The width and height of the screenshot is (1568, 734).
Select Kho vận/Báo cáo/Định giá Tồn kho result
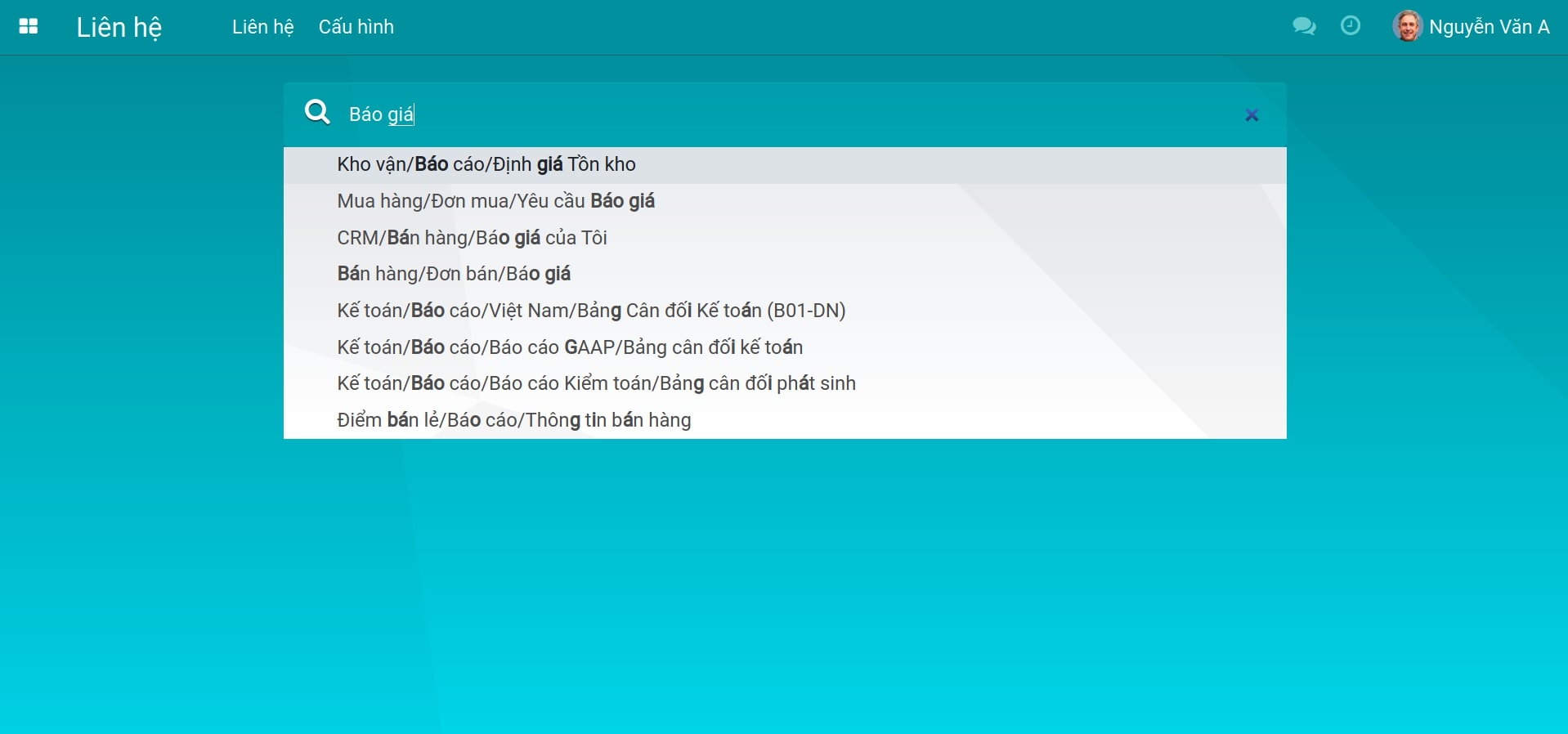pos(486,164)
